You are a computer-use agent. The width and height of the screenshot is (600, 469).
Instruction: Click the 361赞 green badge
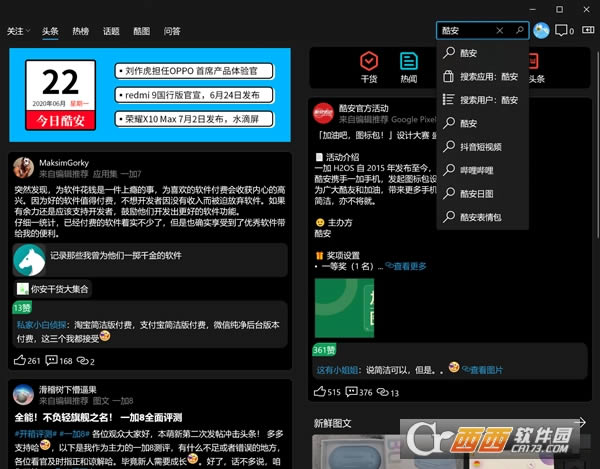tap(324, 350)
